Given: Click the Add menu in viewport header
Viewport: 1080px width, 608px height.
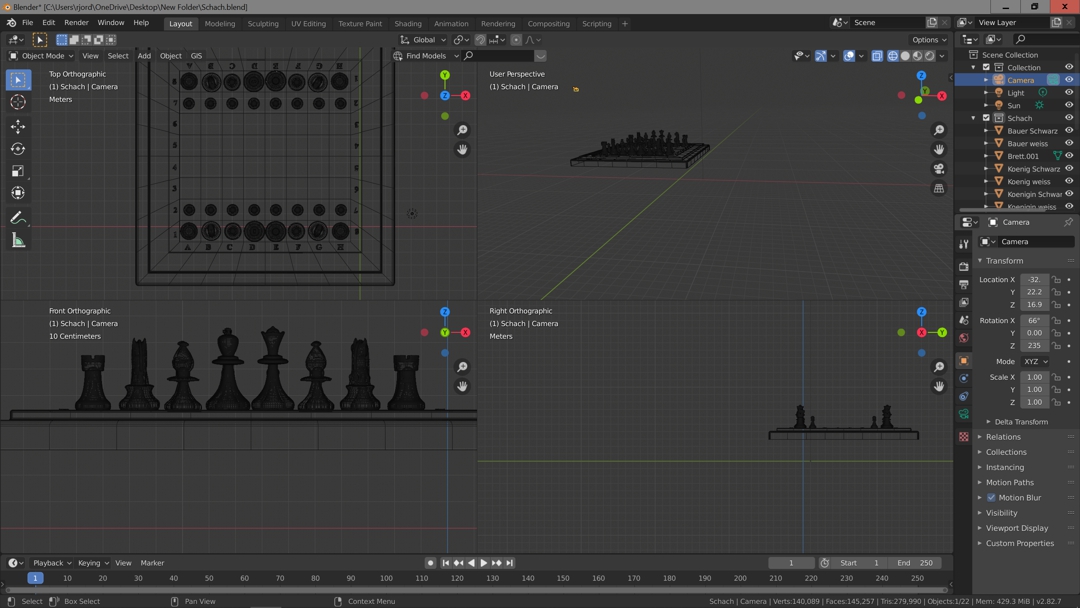Looking at the screenshot, I should 144,56.
